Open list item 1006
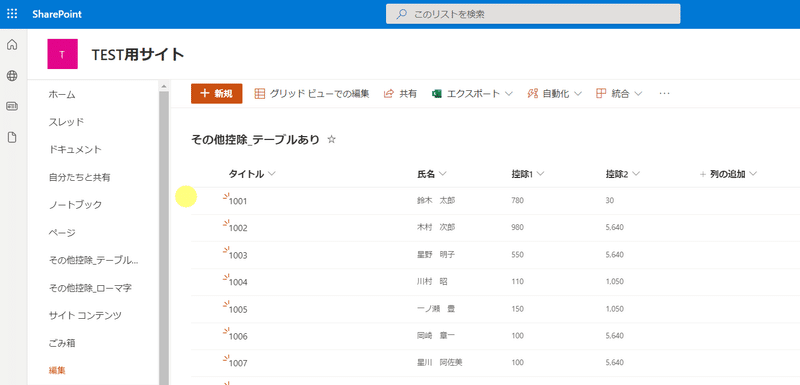This screenshot has height=385, width=800. pos(238,336)
